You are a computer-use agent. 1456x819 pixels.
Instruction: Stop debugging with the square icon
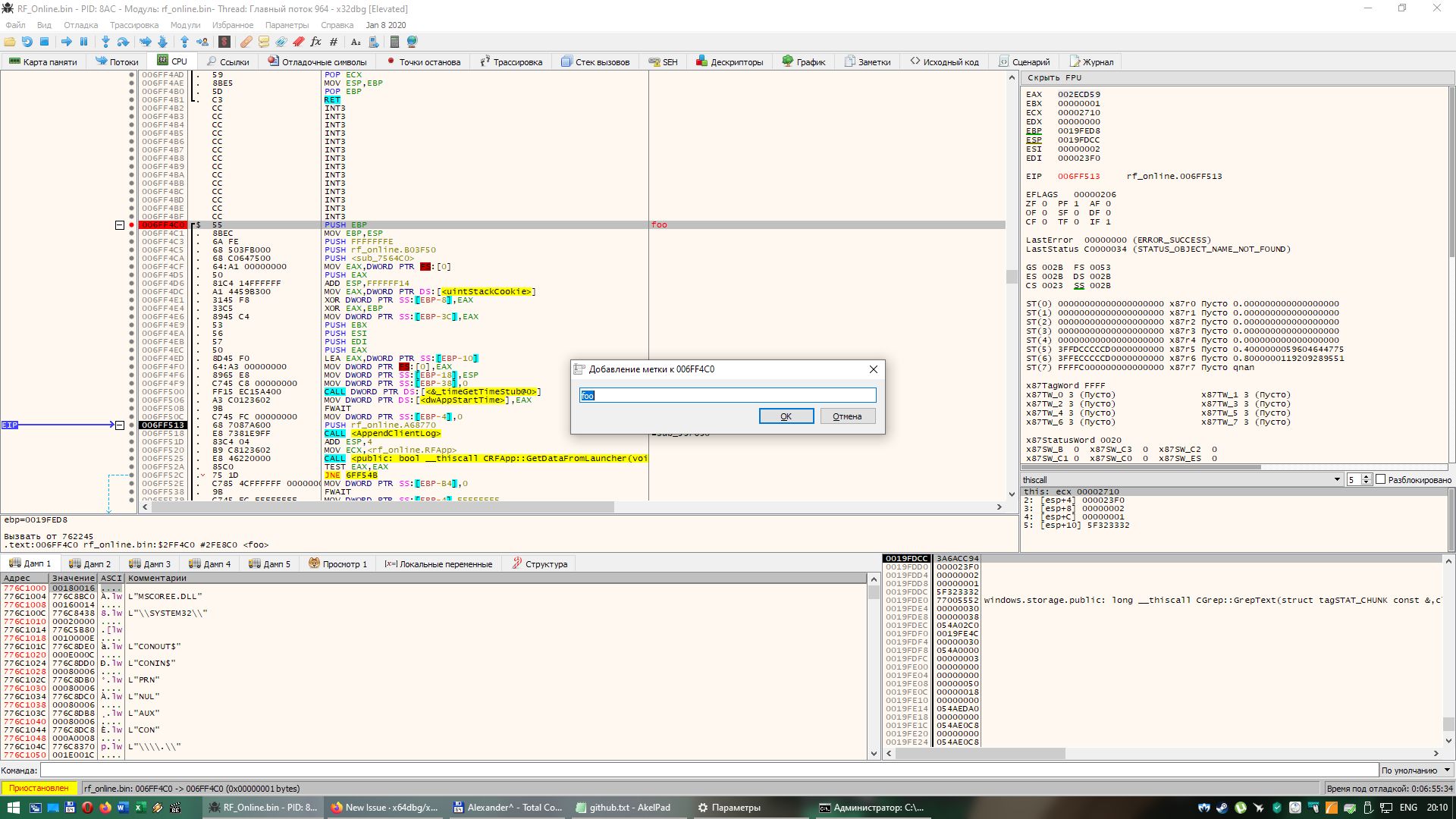[45, 42]
